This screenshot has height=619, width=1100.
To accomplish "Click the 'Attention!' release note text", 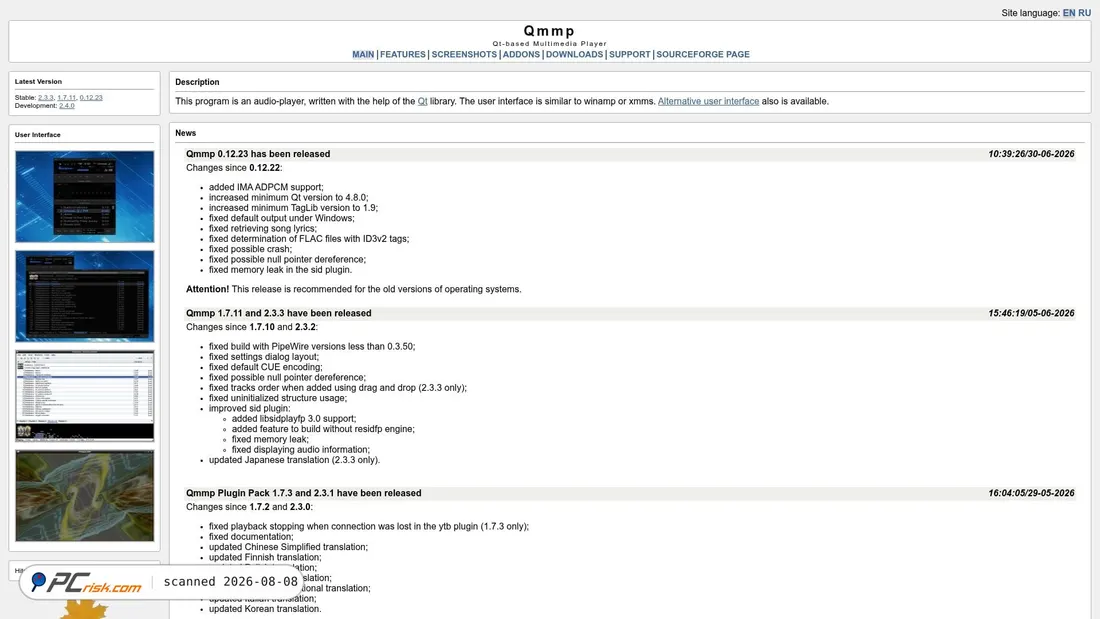I will pyautogui.click(x=354, y=289).
